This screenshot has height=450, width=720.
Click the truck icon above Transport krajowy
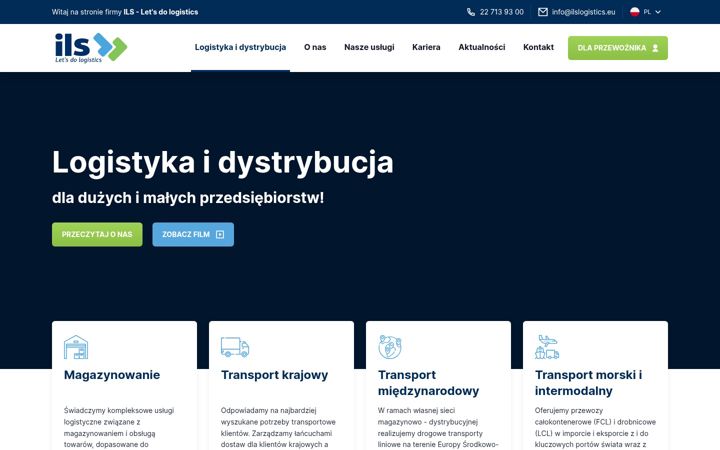click(x=235, y=347)
